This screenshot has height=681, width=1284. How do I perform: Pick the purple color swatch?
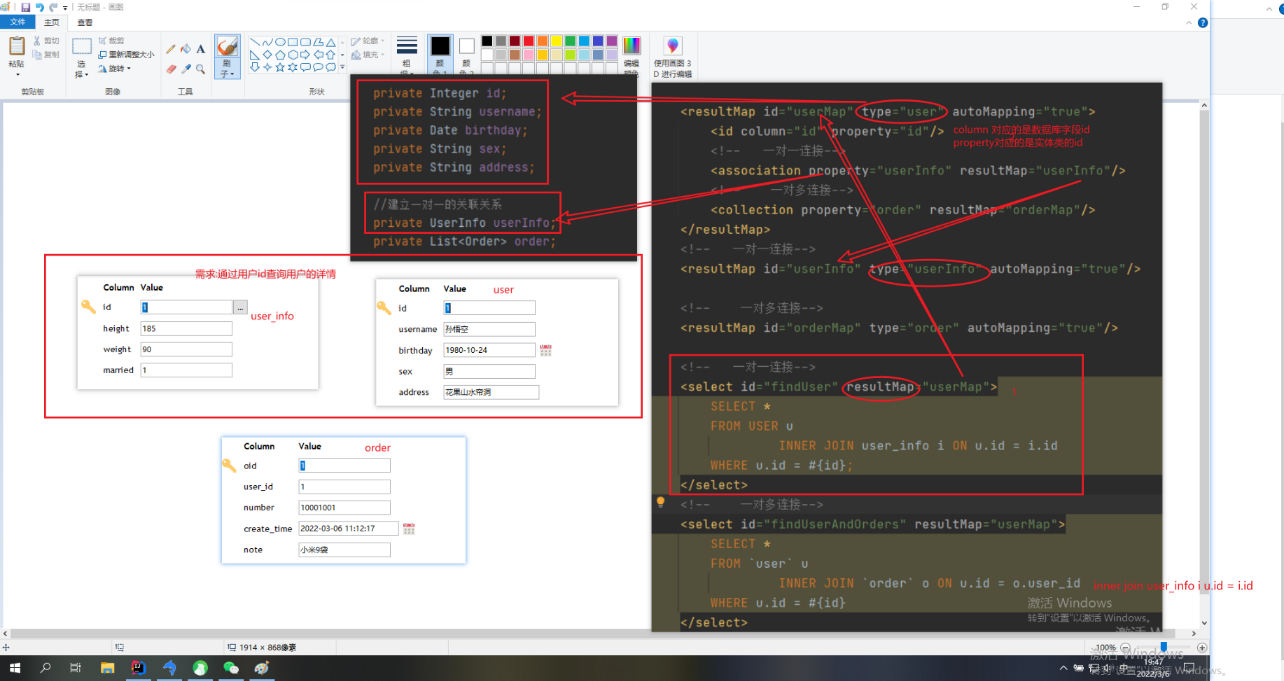tap(613, 41)
